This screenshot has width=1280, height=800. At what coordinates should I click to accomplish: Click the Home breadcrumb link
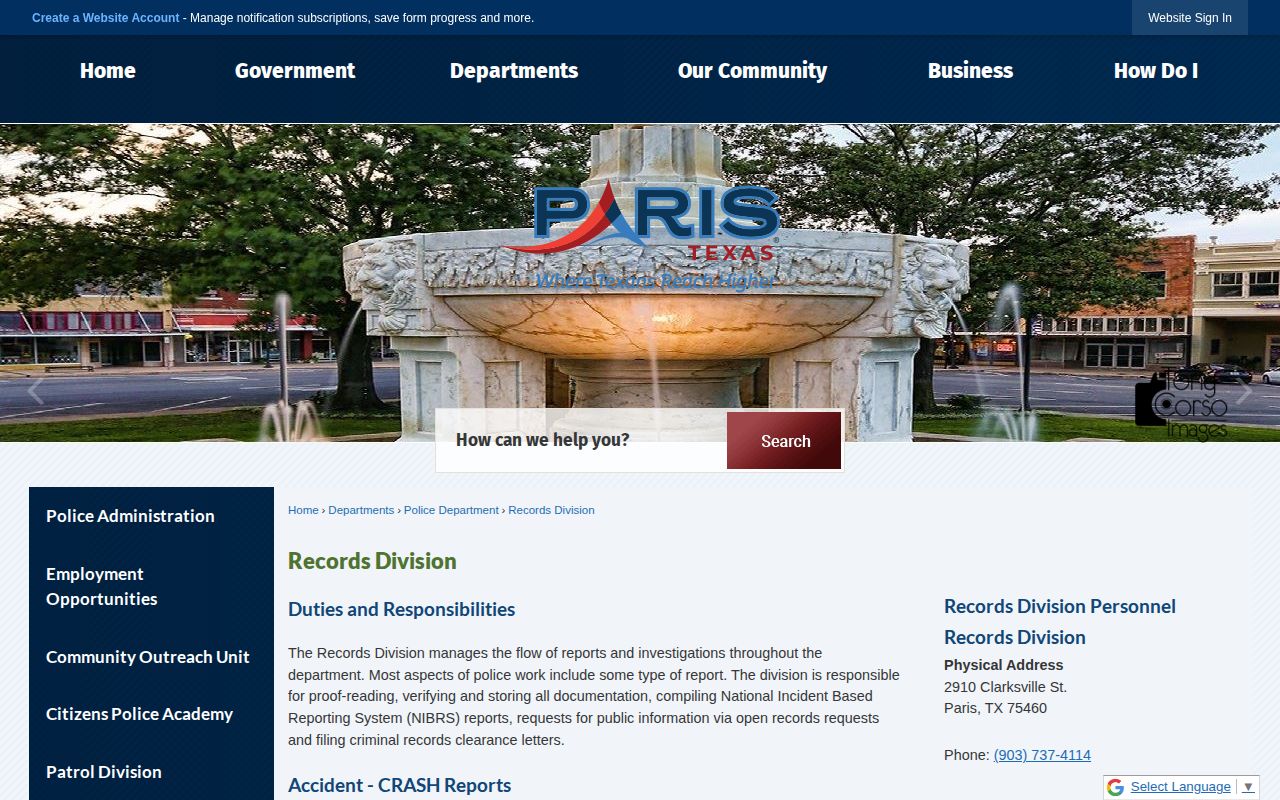pyautogui.click(x=303, y=510)
